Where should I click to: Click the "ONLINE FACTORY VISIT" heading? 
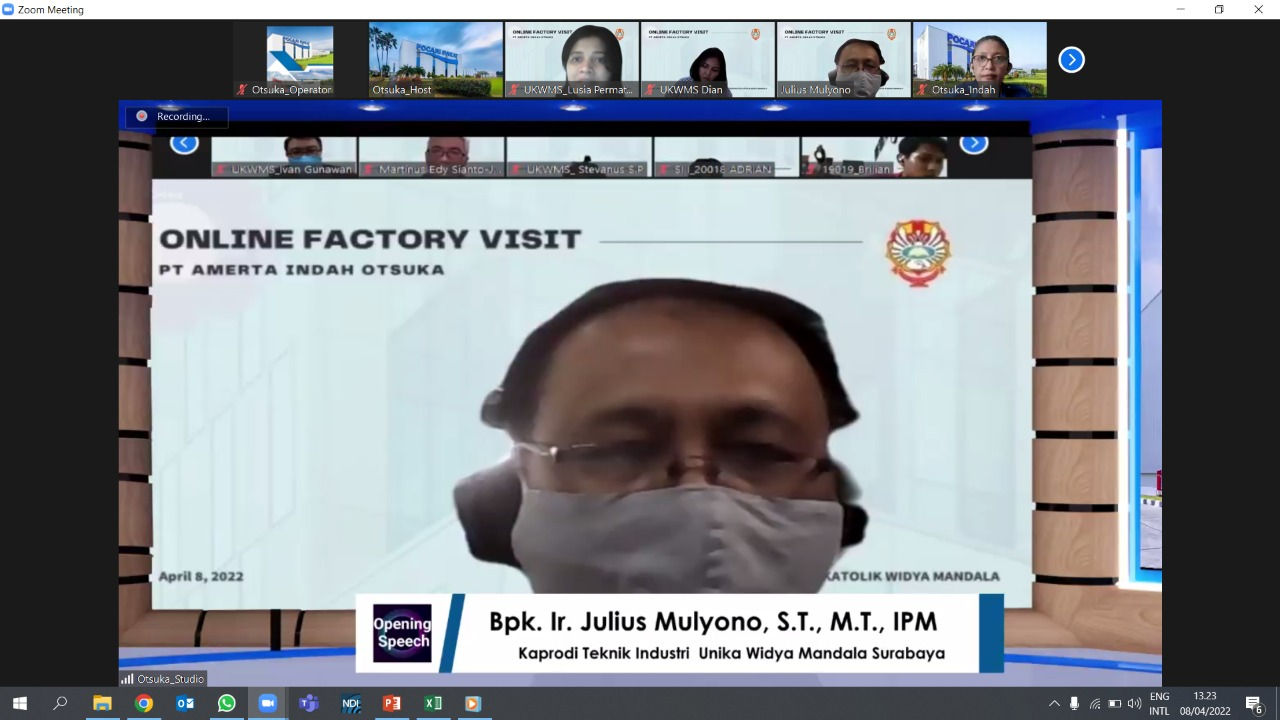pyautogui.click(x=370, y=239)
